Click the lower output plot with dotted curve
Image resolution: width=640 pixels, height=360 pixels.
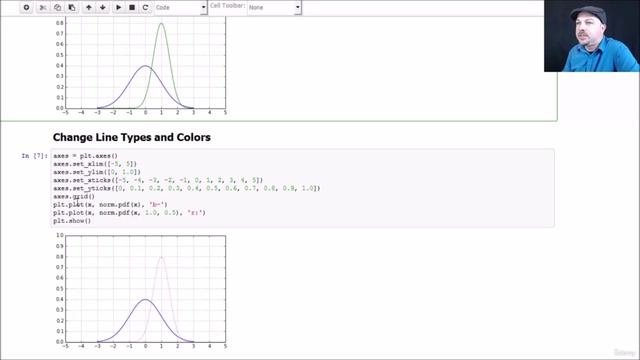[x=140, y=291]
